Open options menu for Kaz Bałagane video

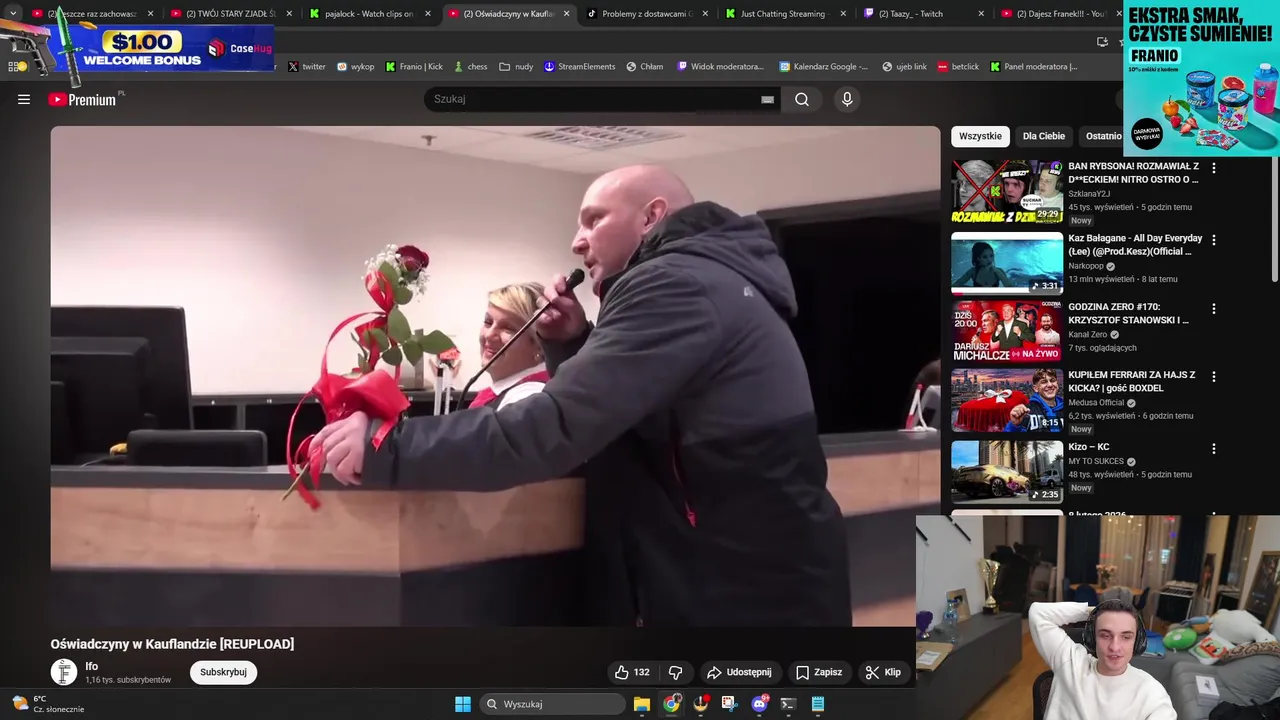(x=1214, y=240)
